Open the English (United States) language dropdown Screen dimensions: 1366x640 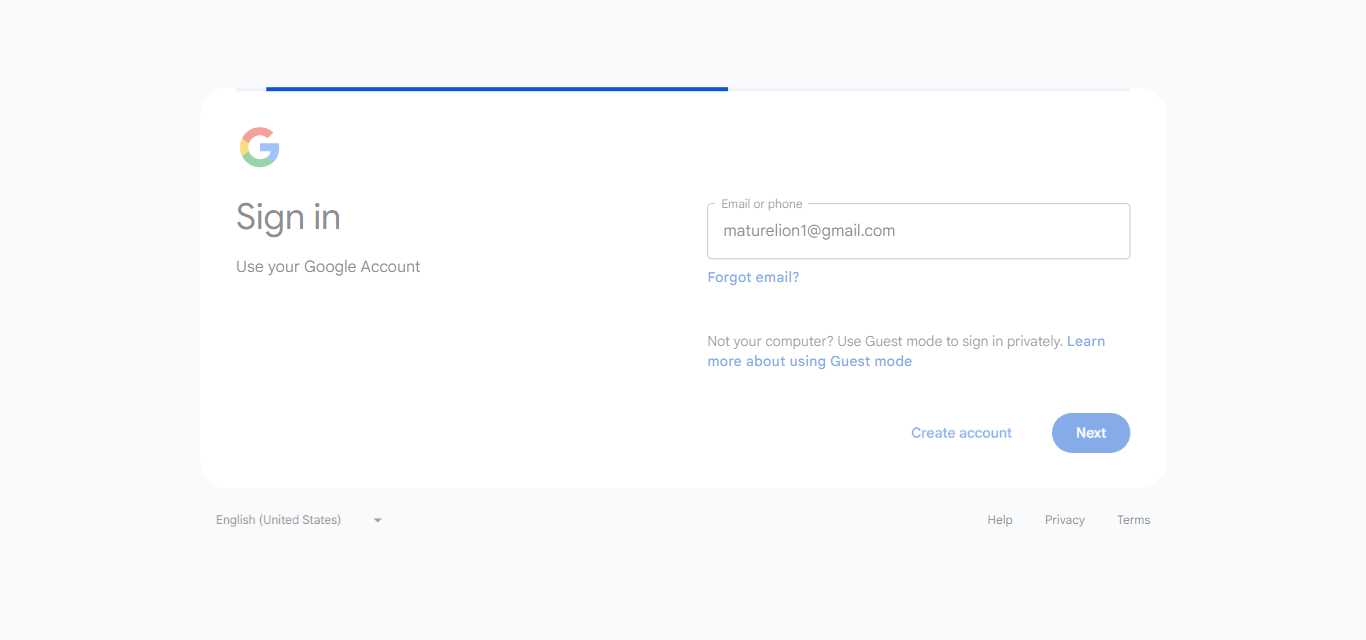[299, 520]
